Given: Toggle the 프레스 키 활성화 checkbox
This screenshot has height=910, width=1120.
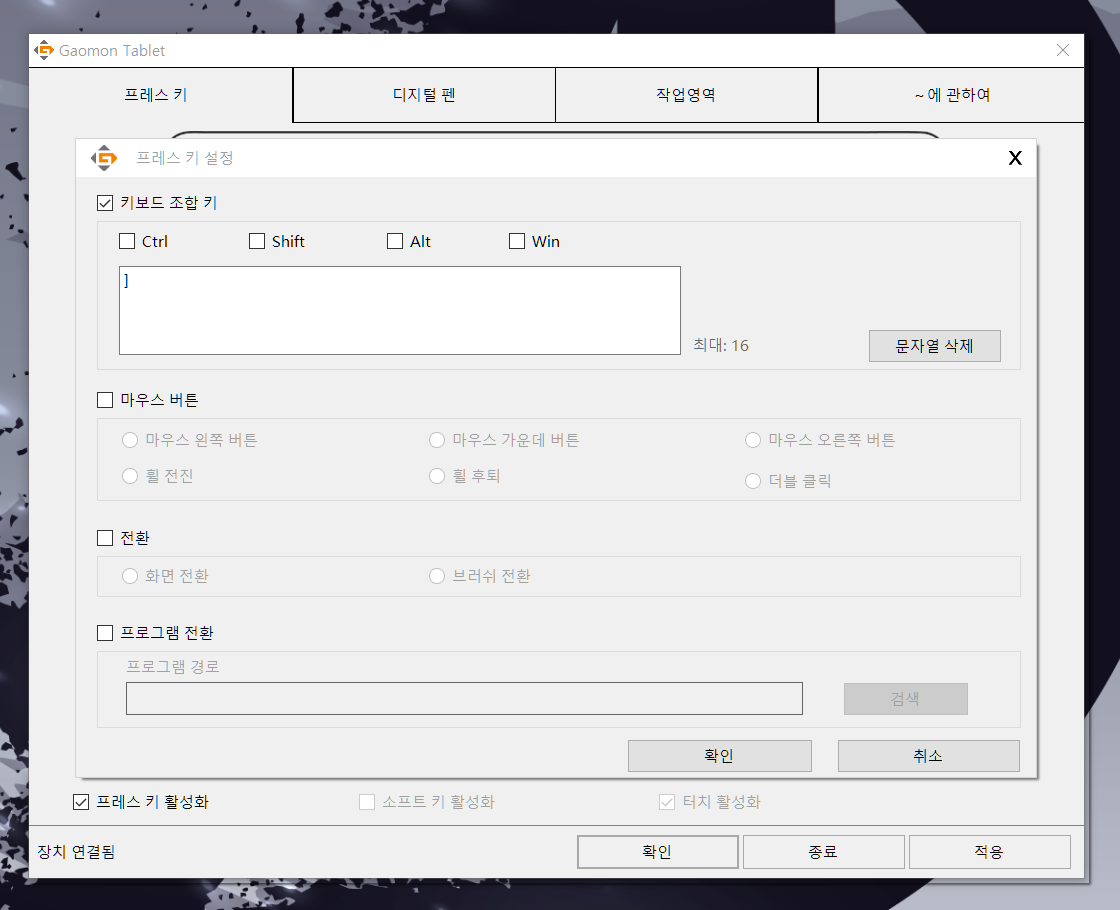Looking at the screenshot, I should [81, 802].
